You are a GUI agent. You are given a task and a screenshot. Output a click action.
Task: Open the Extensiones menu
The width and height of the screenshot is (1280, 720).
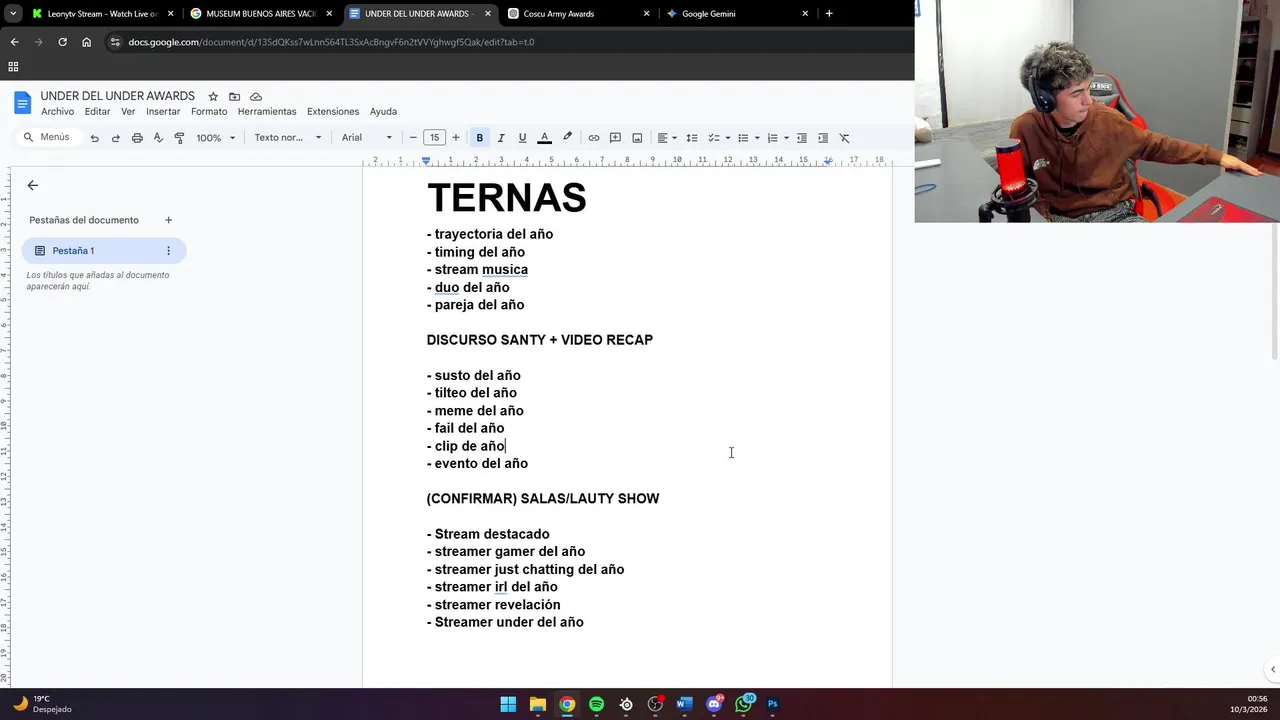coord(333,111)
